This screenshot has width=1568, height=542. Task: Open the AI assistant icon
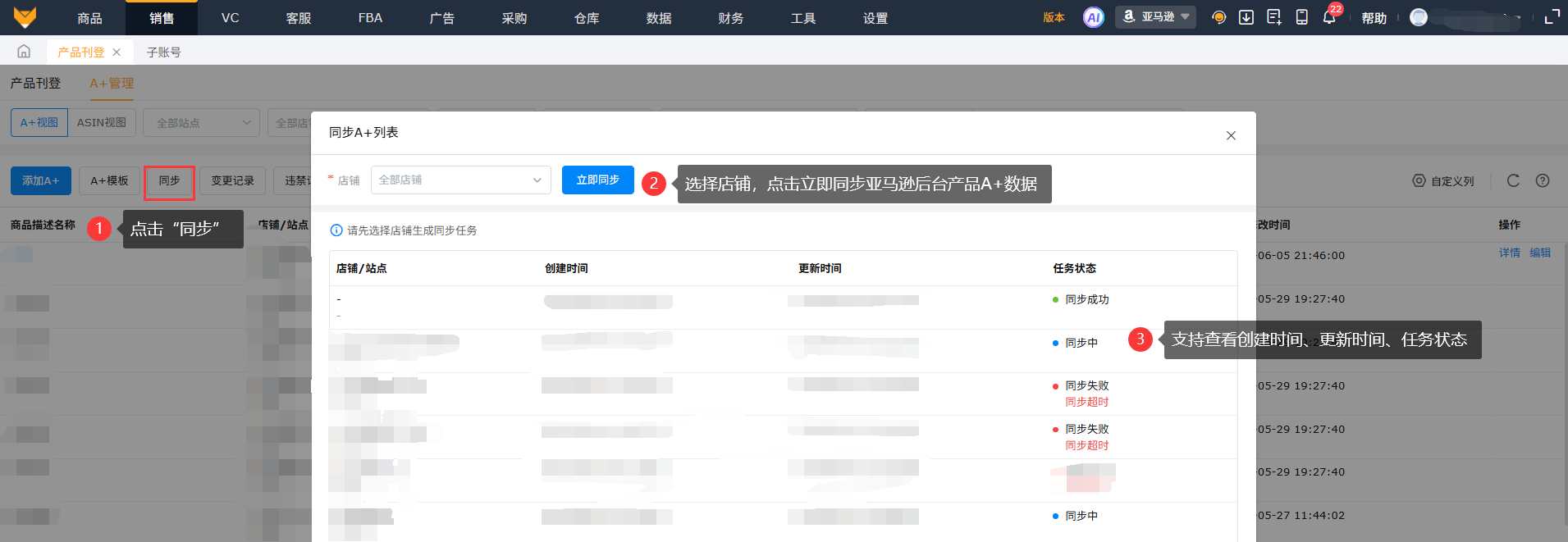coord(1094,17)
